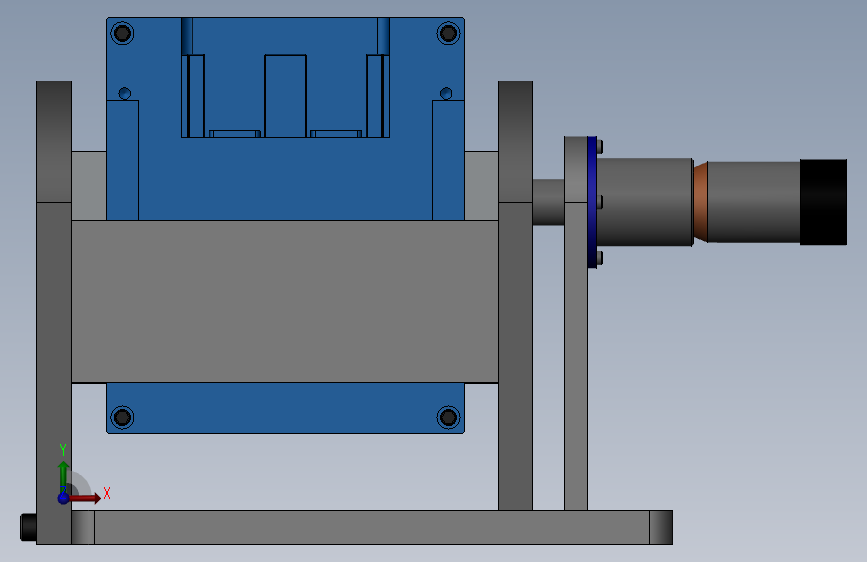Select the top-right bolt on the blue plate

448,33
